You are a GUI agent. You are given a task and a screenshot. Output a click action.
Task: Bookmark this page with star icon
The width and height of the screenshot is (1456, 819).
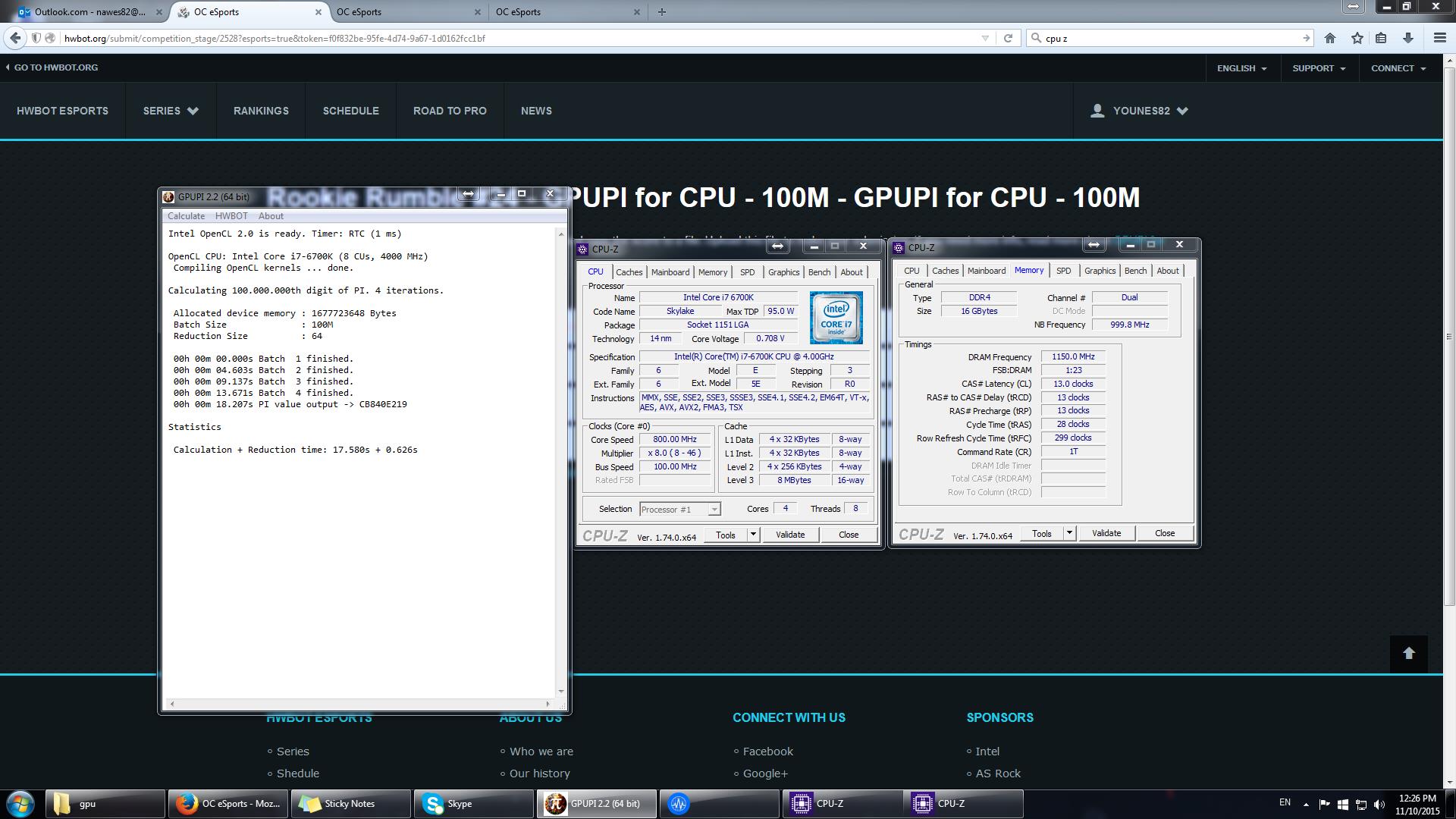(1357, 38)
